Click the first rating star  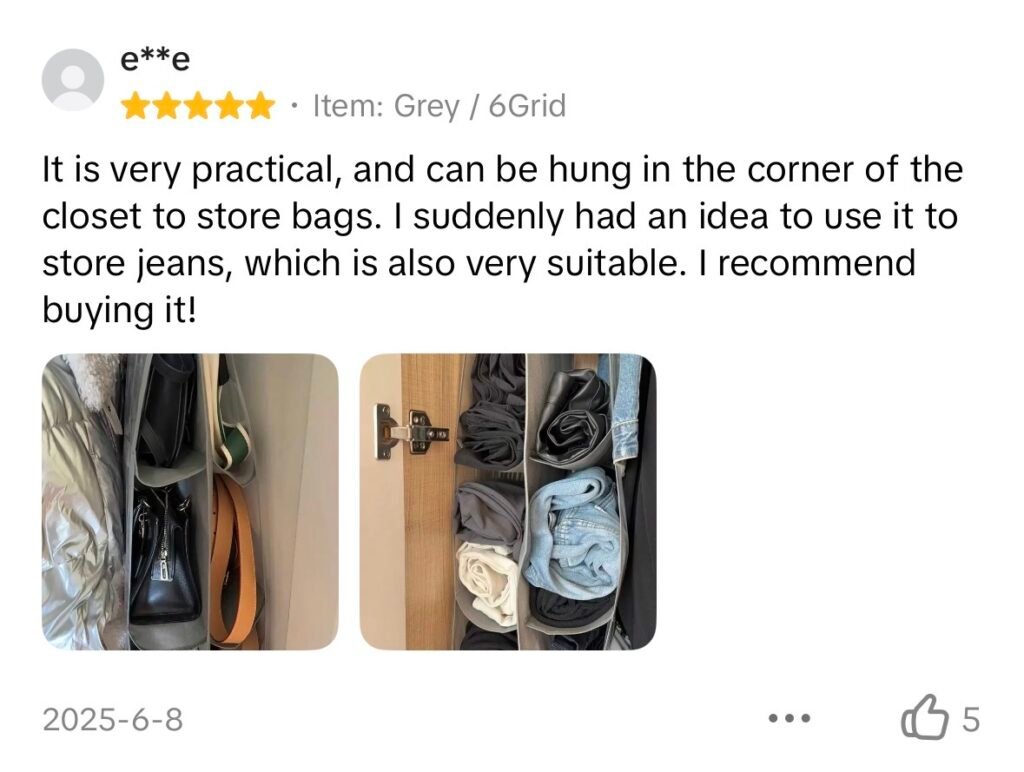pyautogui.click(x=135, y=105)
